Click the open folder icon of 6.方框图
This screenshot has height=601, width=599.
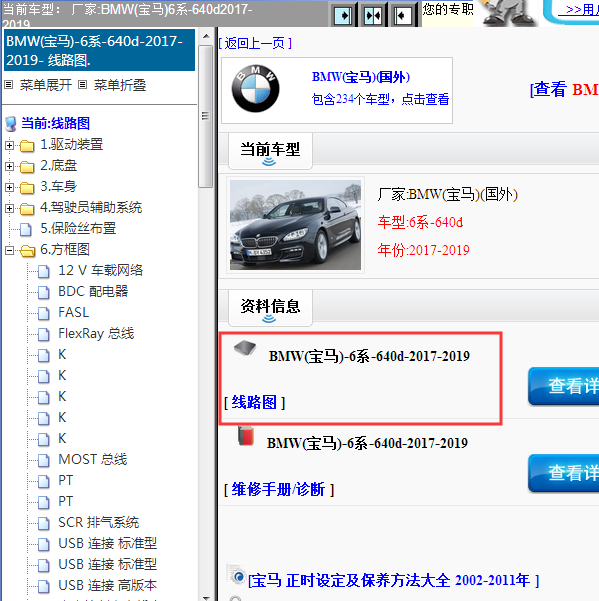point(27,251)
